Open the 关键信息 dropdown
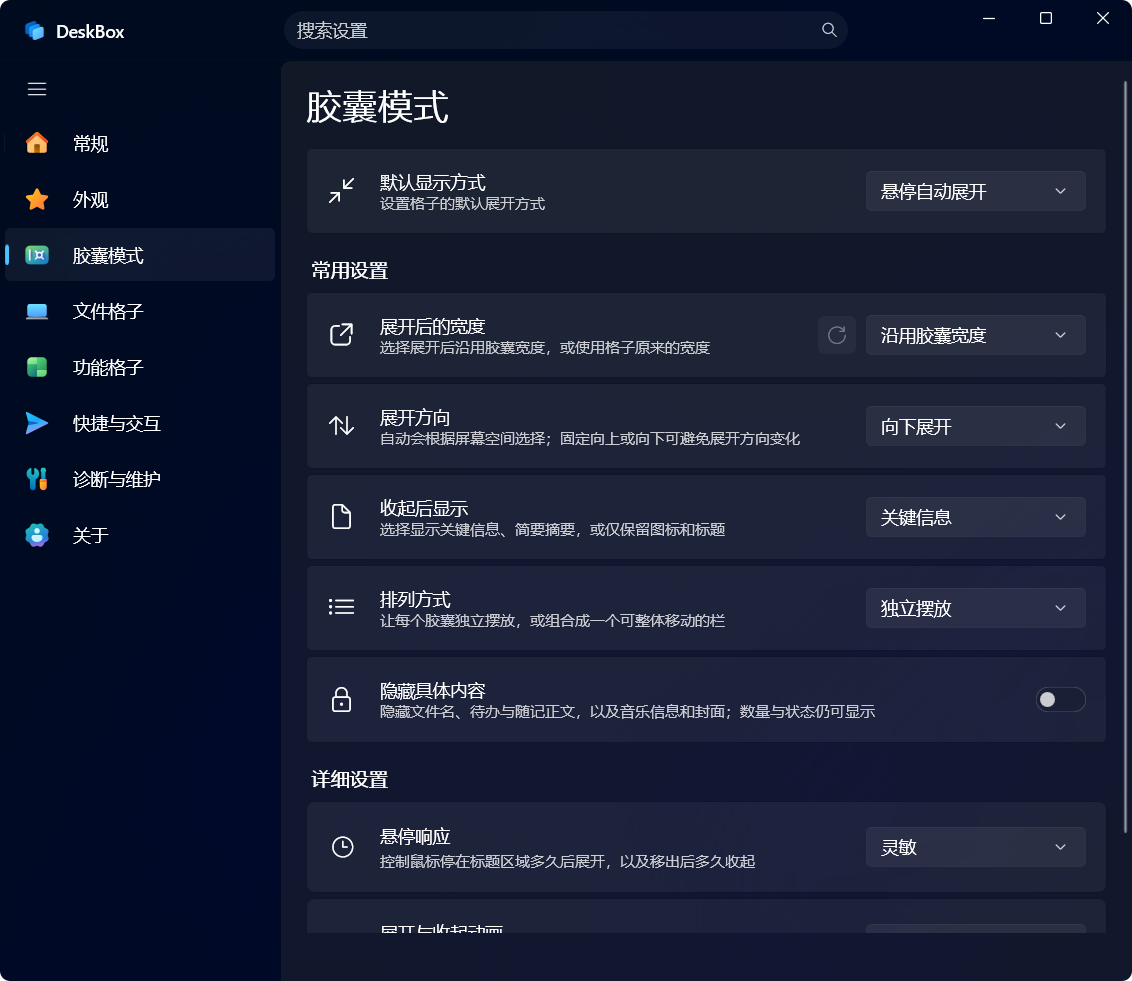The image size is (1132, 981). point(975,517)
